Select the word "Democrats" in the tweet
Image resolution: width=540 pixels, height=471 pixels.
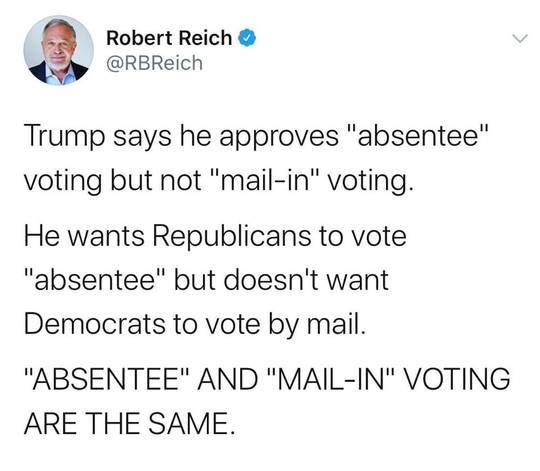click(95, 324)
